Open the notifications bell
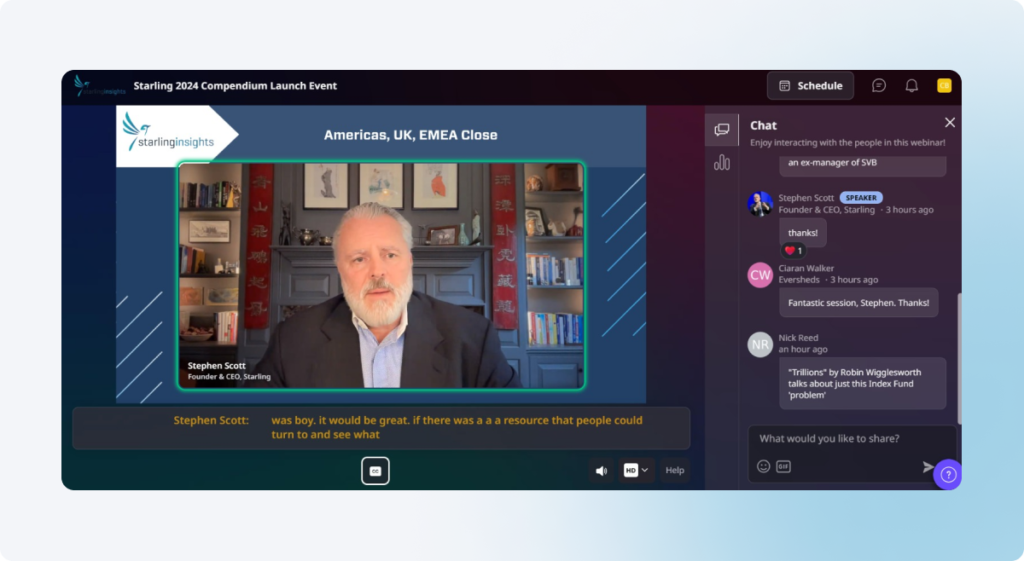The height and width of the screenshot is (561, 1024). click(x=911, y=86)
